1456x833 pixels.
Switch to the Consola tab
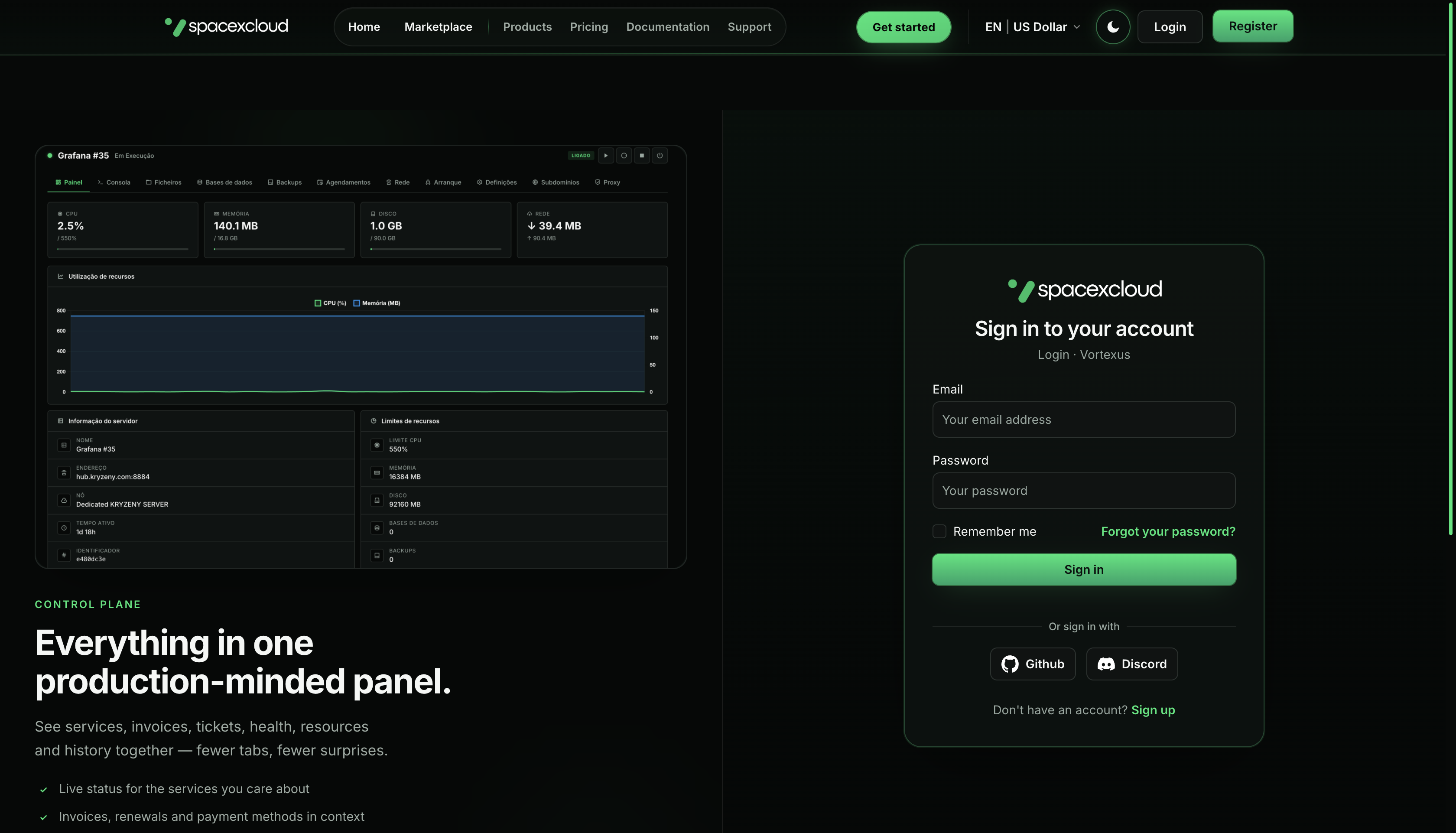pos(114,182)
